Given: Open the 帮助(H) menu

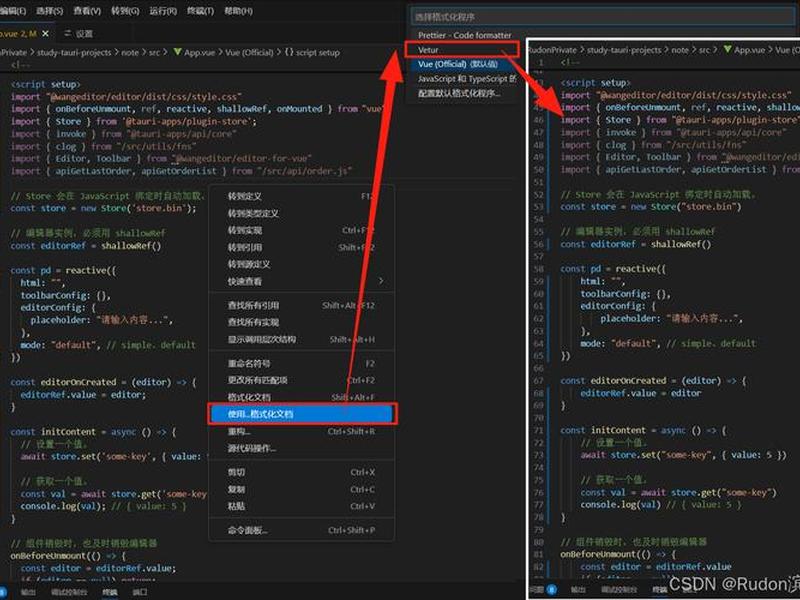Looking at the screenshot, I should (238, 11).
